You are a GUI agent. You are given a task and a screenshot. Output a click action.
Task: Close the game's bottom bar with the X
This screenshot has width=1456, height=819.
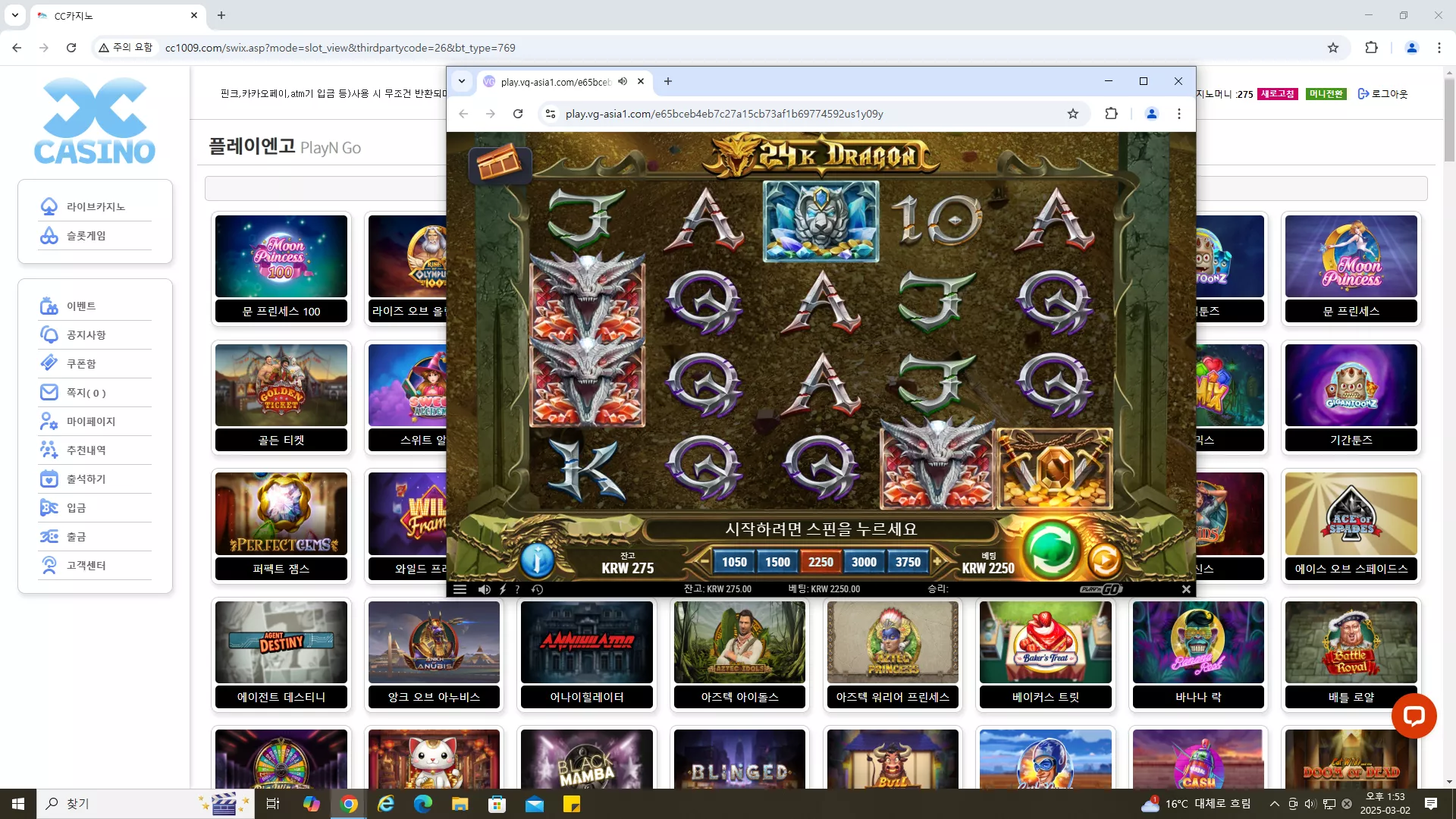coord(1186,589)
